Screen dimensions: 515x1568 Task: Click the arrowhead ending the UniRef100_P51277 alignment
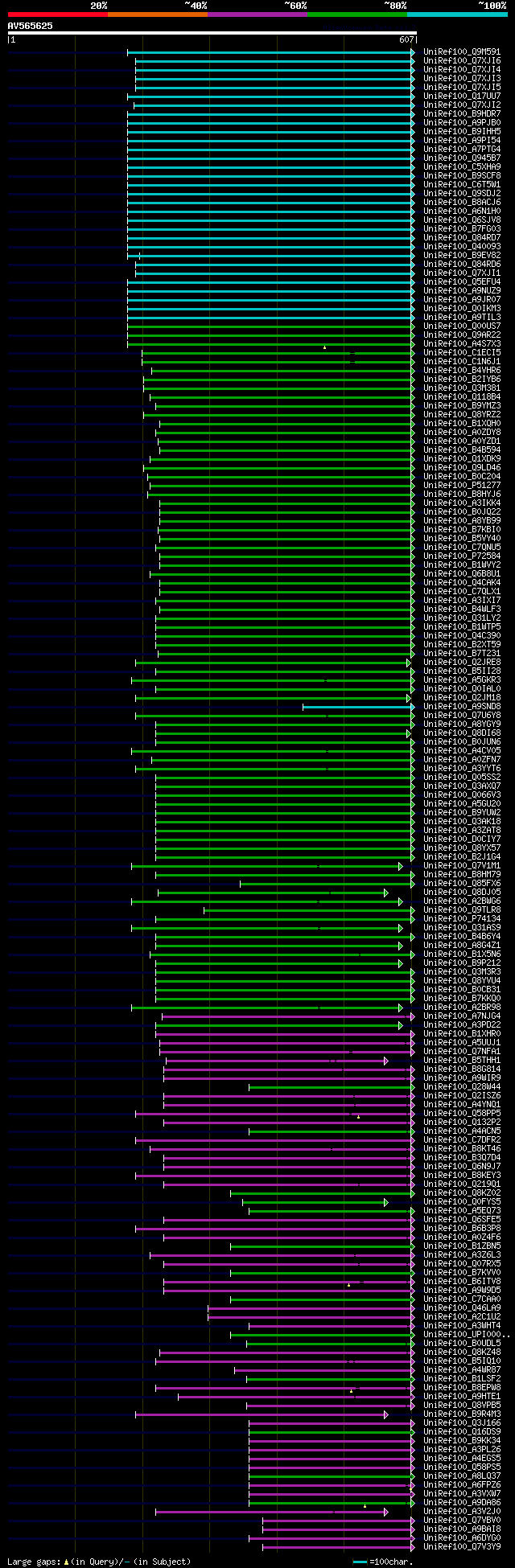(x=413, y=486)
